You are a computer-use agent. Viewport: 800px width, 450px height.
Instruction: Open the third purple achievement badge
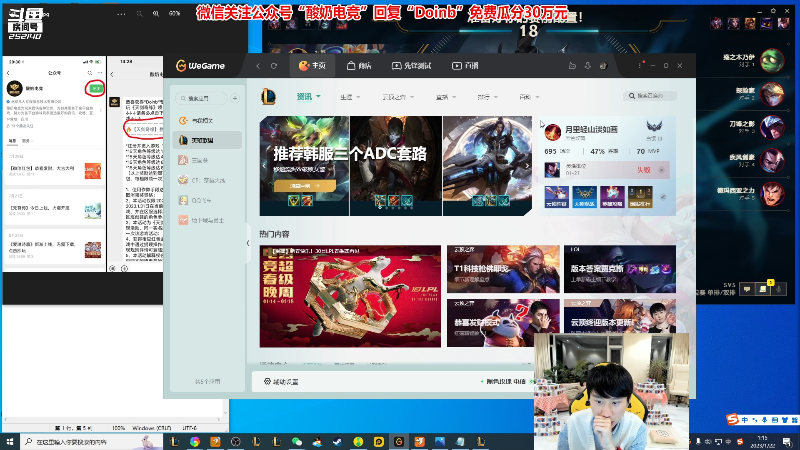point(612,197)
